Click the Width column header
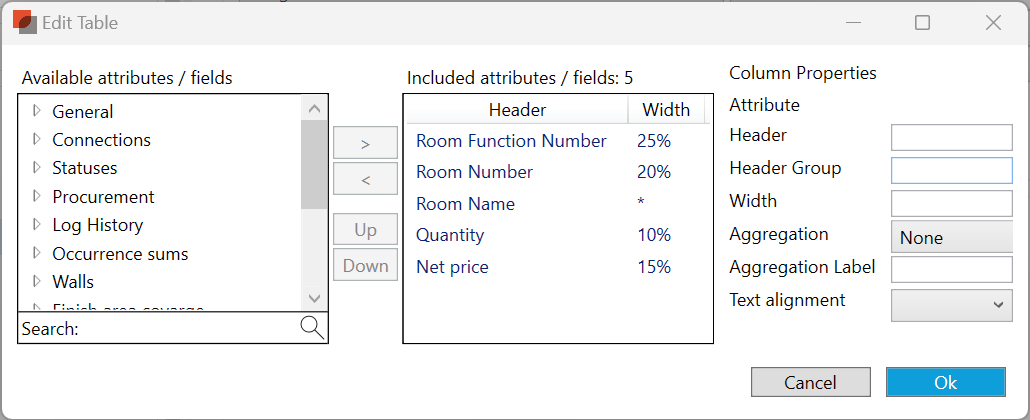The height and width of the screenshot is (420, 1030). (x=666, y=110)
